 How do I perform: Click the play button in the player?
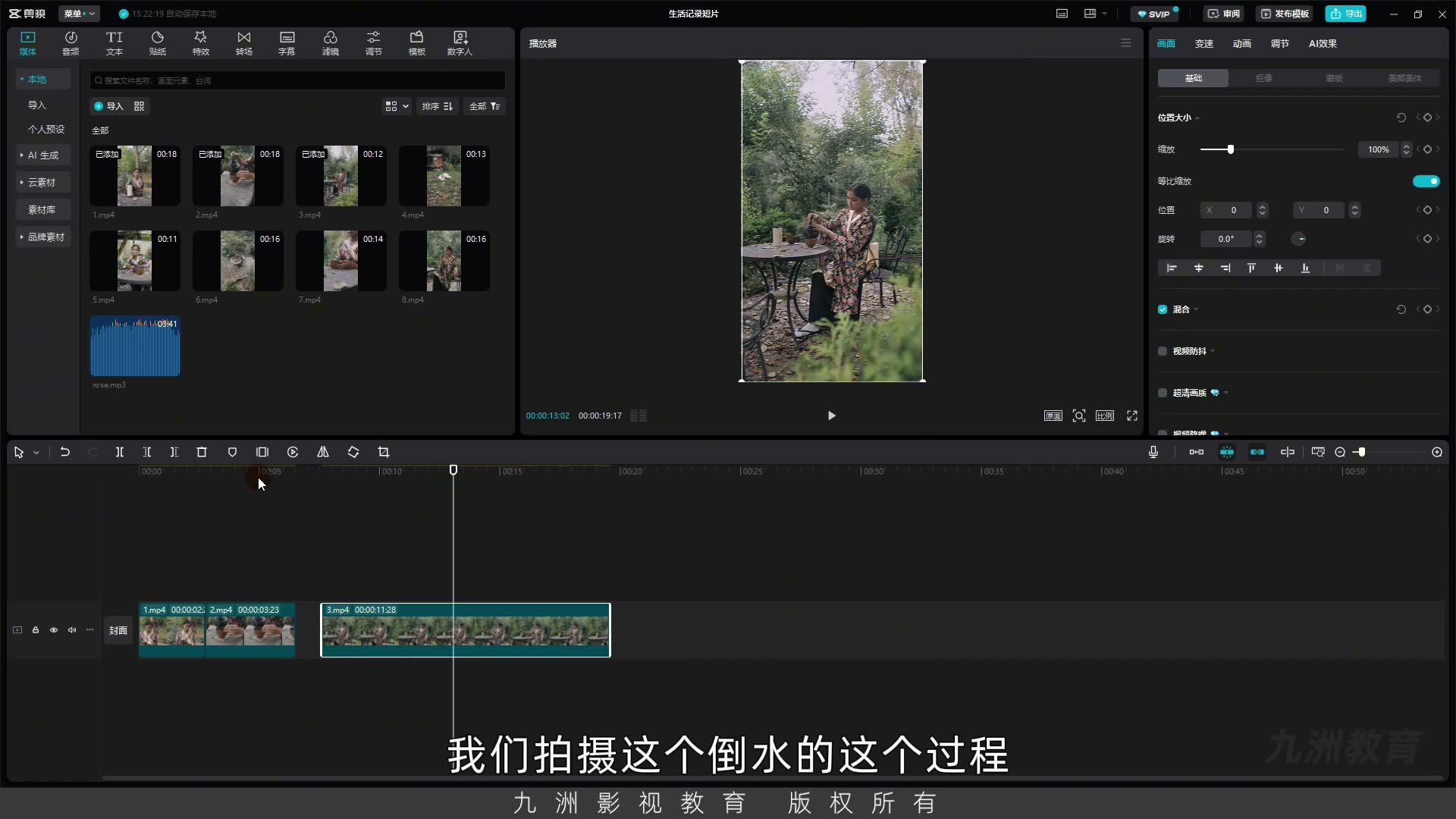click(x=831, y=416)
